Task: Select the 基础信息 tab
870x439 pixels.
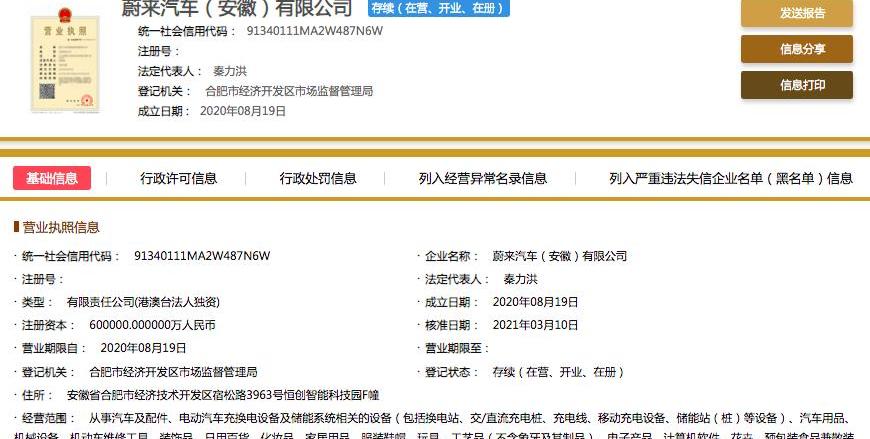Action: click(x=52, y=178)
